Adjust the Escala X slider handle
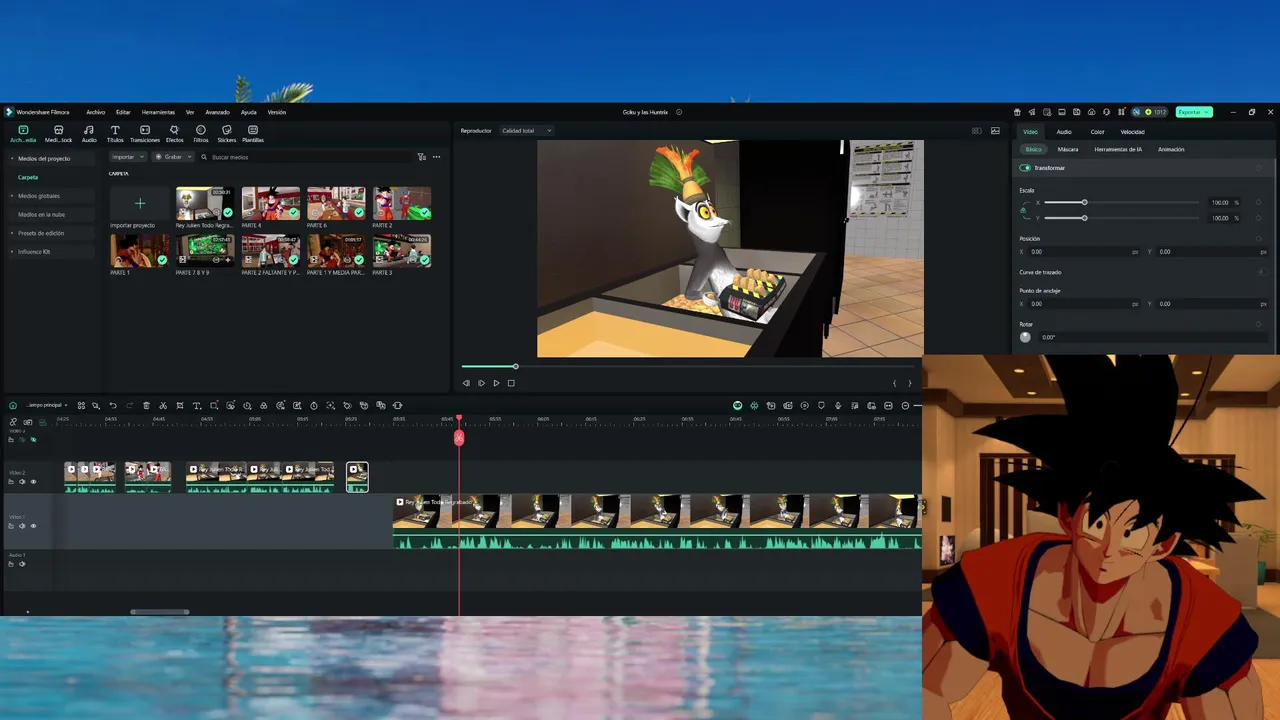Image resolution: width=1280 pixels, height=720 pixels. point(1084,203)
